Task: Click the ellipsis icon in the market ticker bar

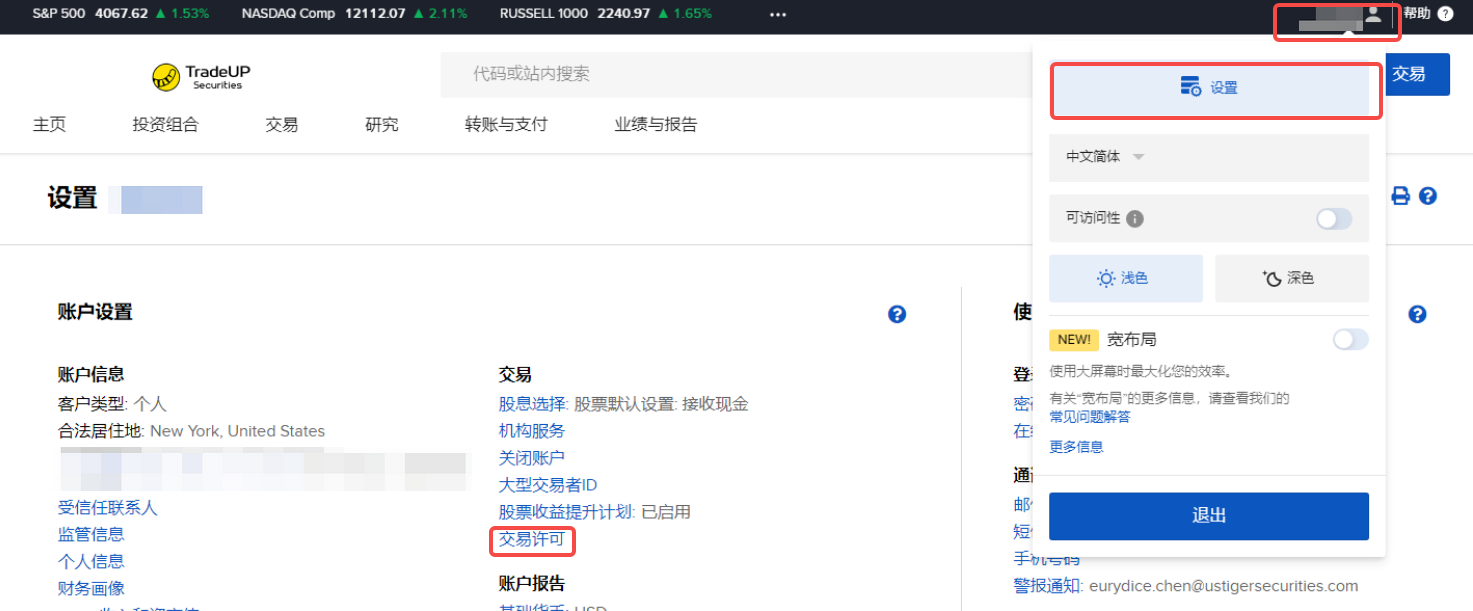Action: click(x=777, y=14)
